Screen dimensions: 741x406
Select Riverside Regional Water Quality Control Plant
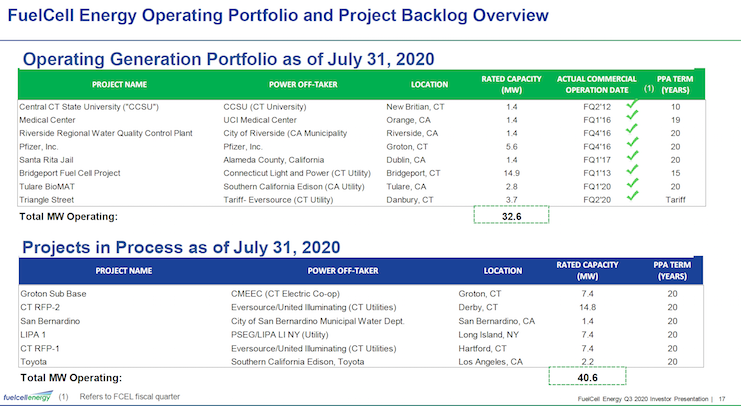coord(106,133)
